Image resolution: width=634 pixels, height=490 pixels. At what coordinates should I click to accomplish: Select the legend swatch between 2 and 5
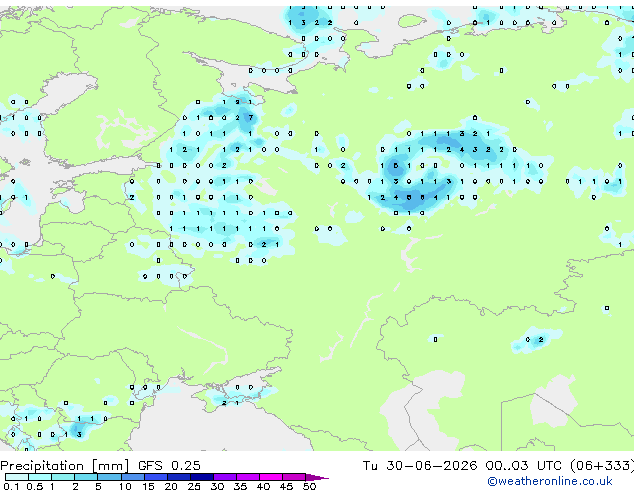86,477
